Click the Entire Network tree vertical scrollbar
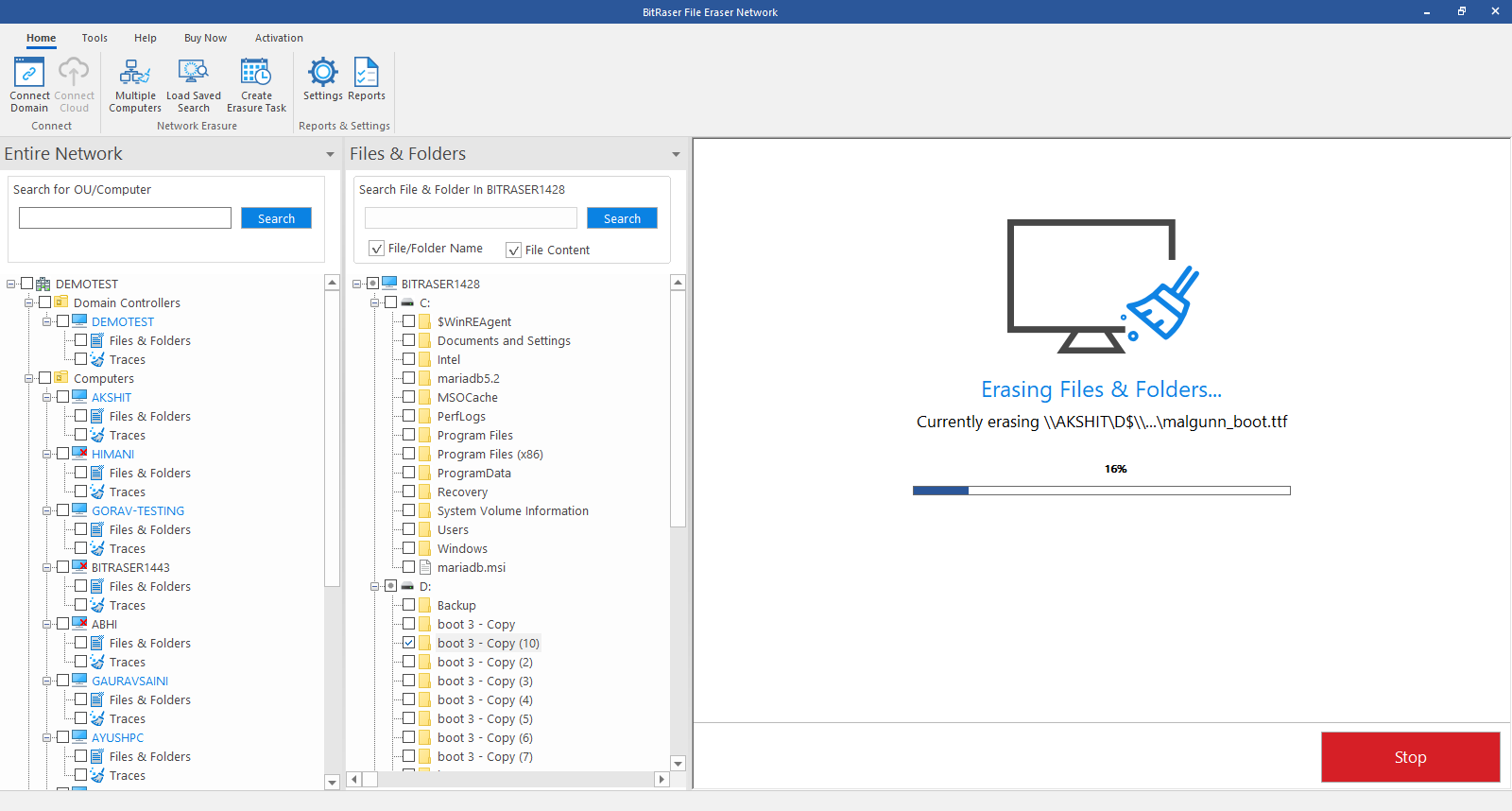Screen dimensions: 1512x811 [332, 440]
